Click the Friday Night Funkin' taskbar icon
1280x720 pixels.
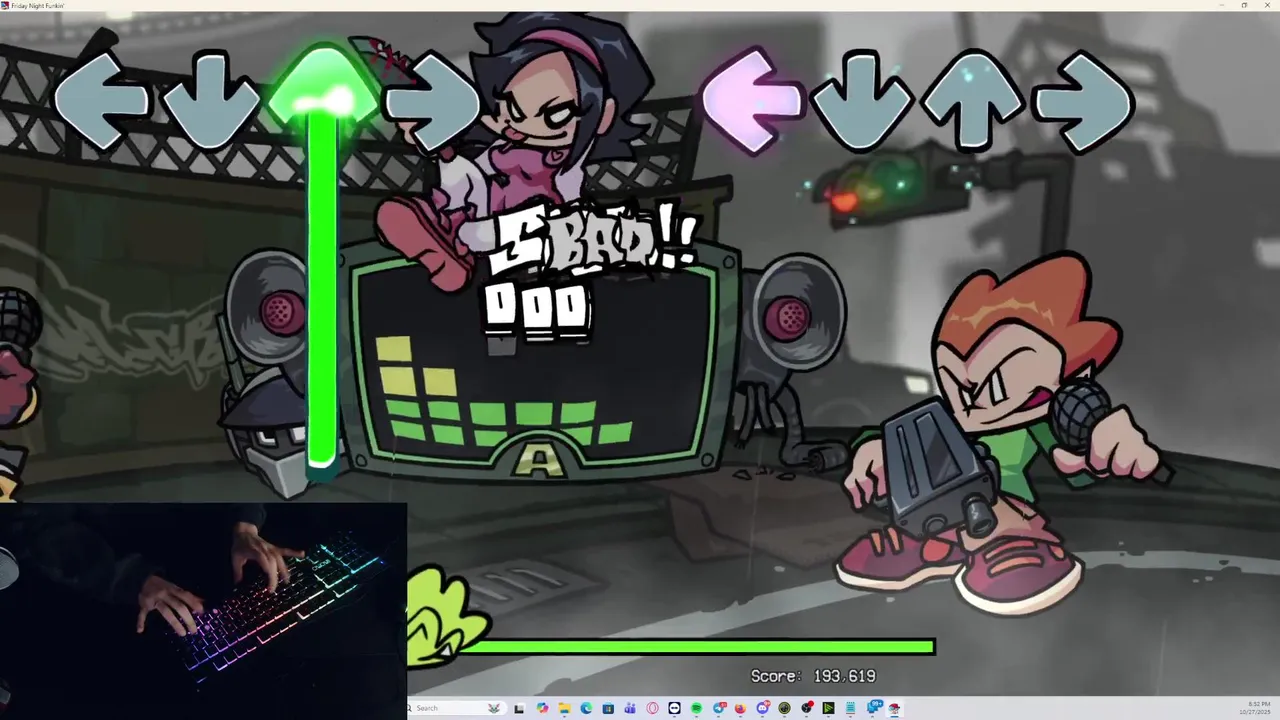coord(894,708)
